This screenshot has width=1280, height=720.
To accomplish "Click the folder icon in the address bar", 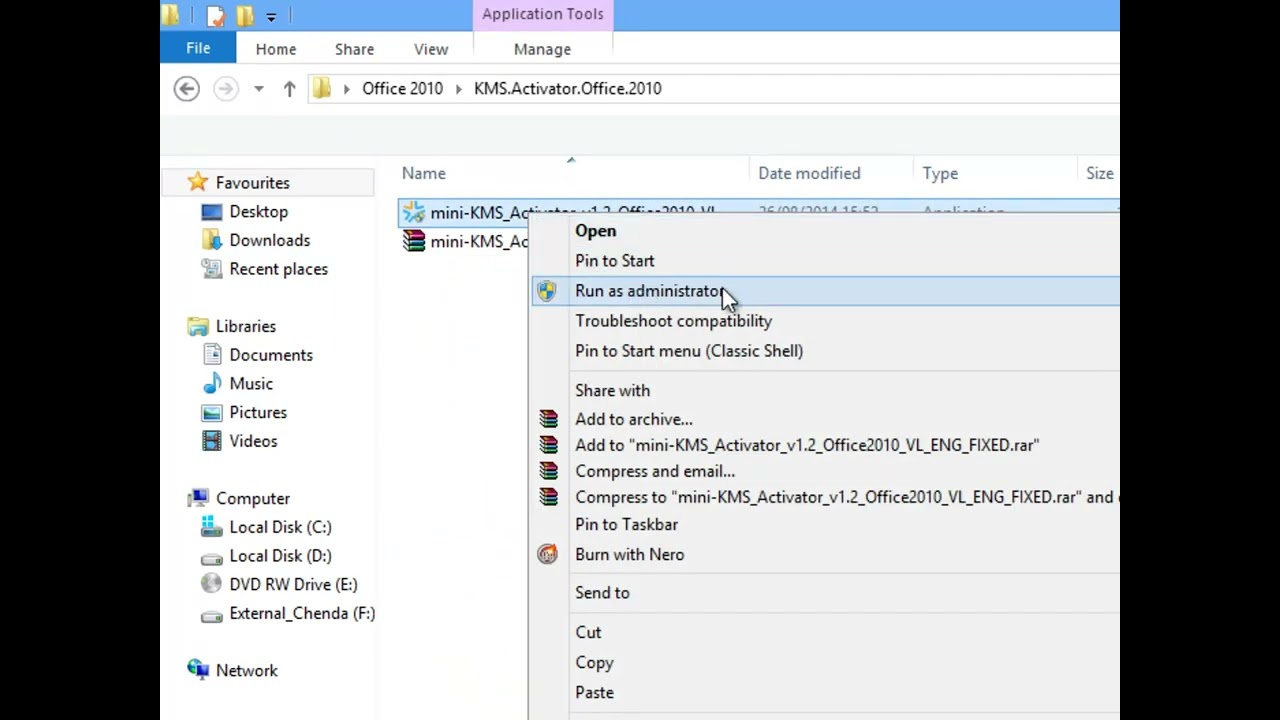I will tap(321, 89).
